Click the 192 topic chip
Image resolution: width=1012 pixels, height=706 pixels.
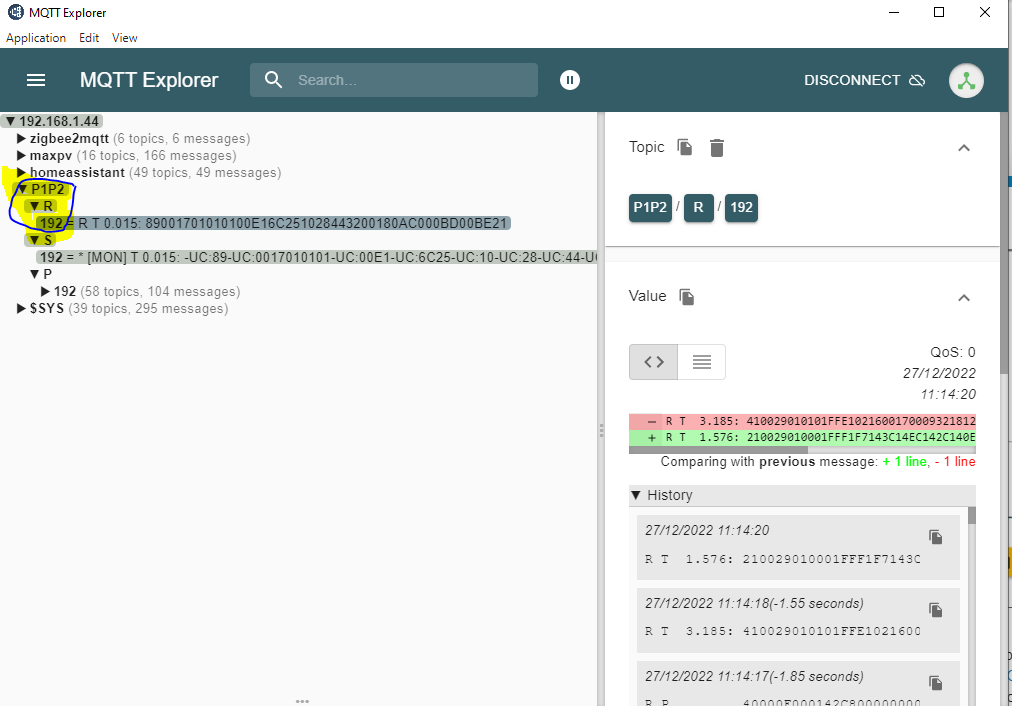[x=741, y=207]
